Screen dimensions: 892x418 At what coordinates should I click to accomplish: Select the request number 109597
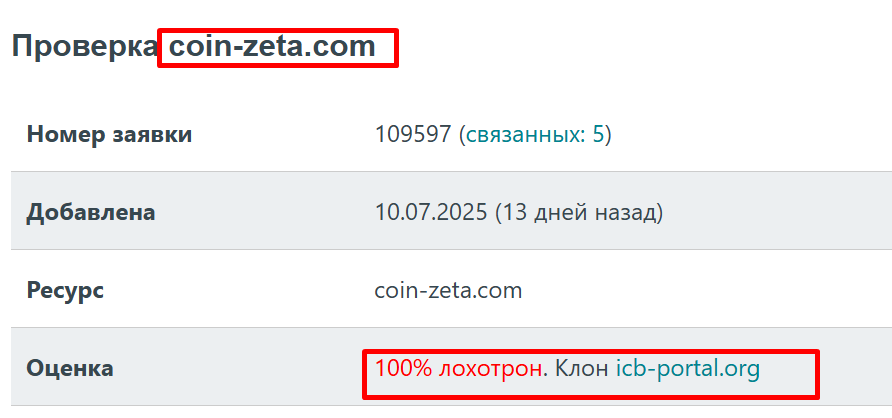412,134
